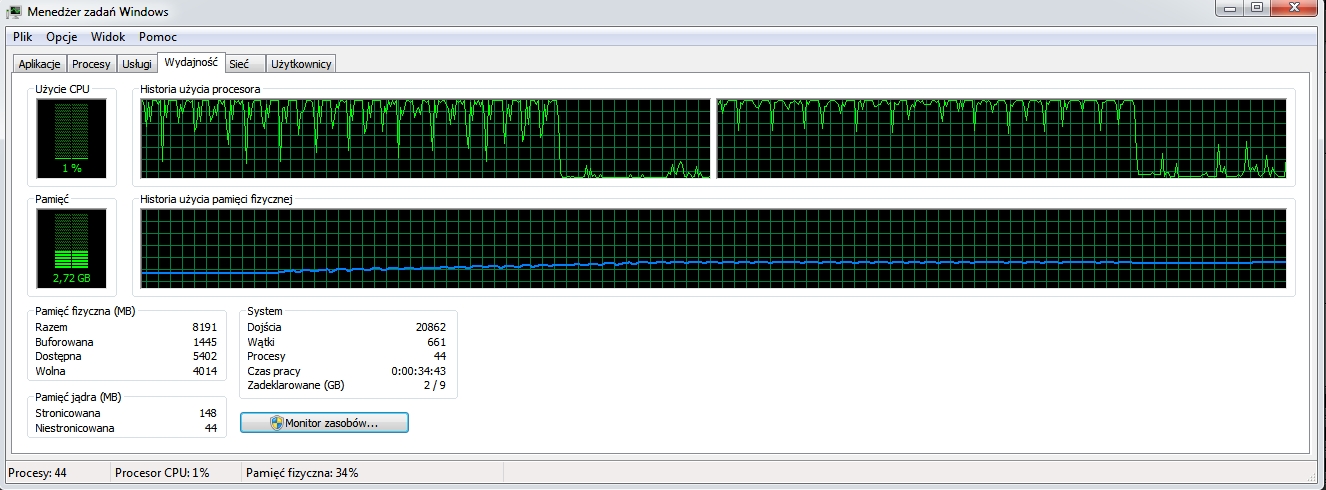The image size is (1326, 490).
Task: Show the Użytkownicy tab
Action: [302, 64]
